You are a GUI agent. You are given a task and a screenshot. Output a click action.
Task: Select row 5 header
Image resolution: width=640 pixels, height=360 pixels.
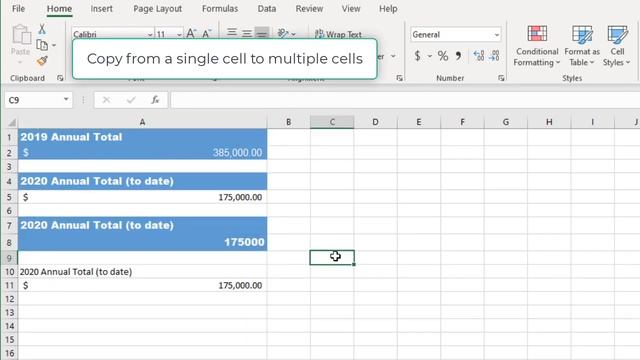click(x=9, y=197)
